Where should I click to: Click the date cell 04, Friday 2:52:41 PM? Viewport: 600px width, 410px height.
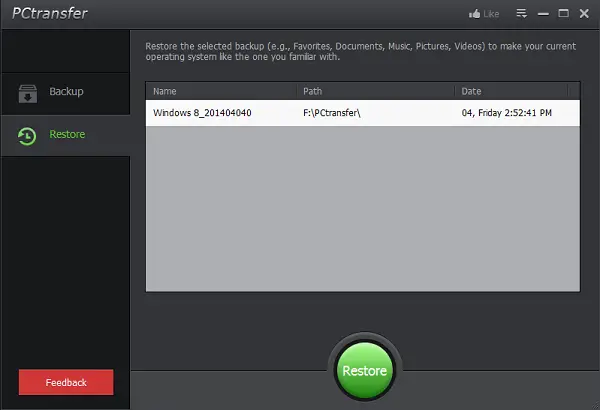point(507,113)
